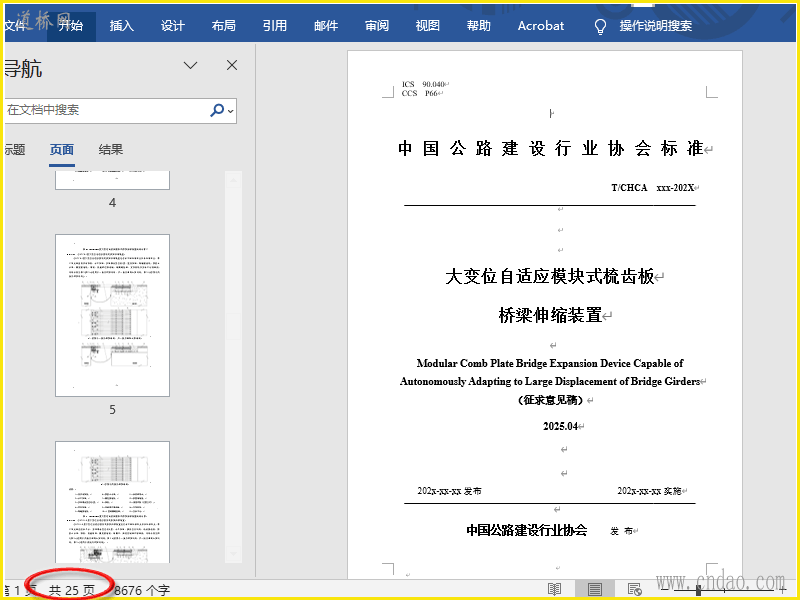Switch to Read Mode view icon
This screenshot has height=600, width=800.
click(555, 589)
